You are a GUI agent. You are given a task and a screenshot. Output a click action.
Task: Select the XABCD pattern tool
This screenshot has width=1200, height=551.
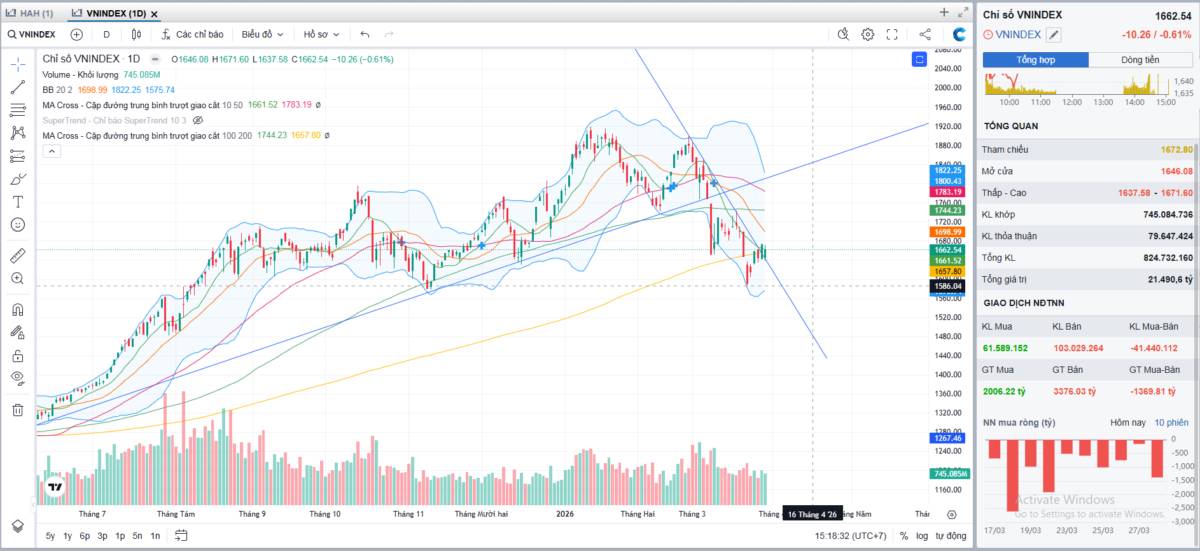pos(18,132)
